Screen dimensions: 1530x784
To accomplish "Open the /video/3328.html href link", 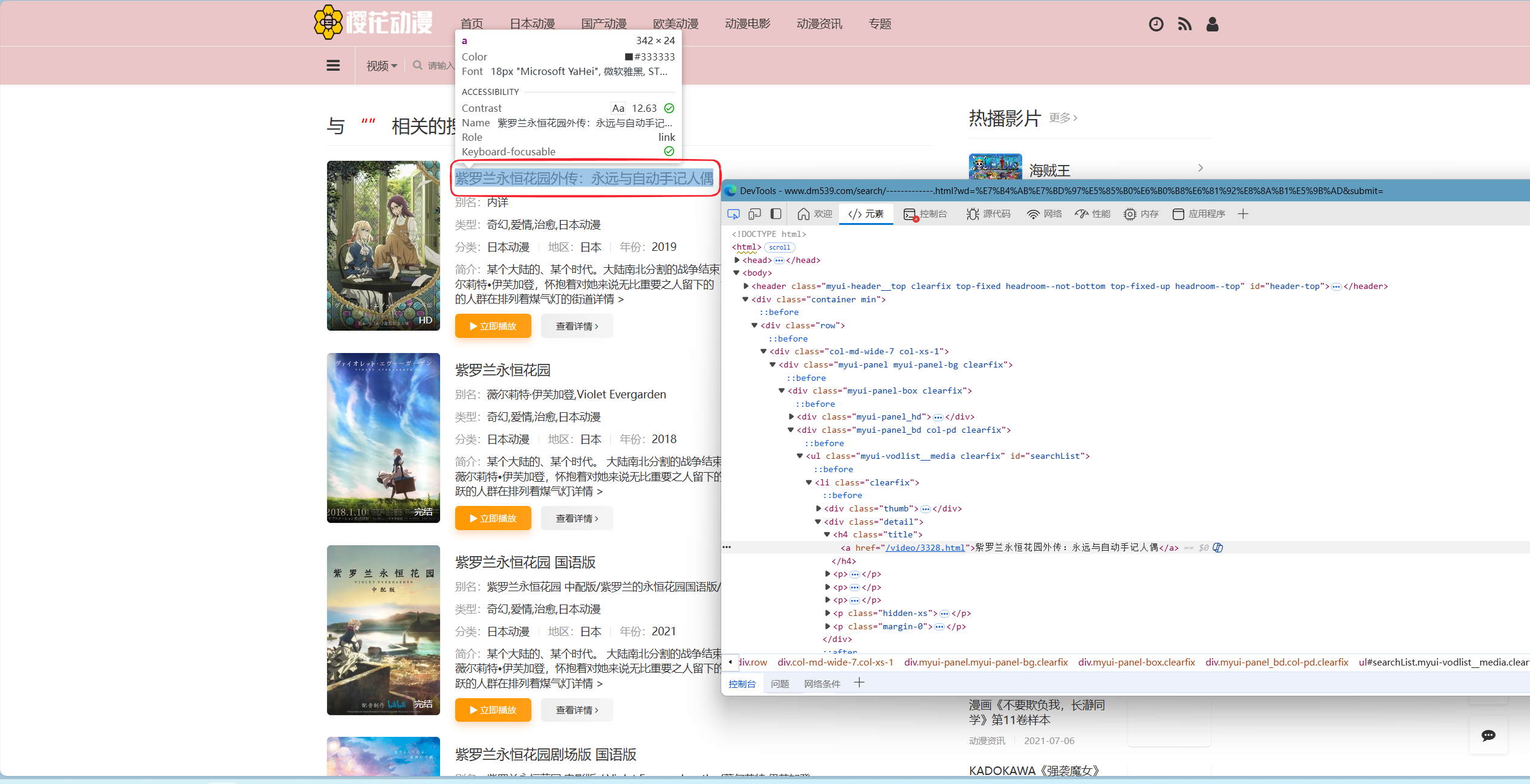I will 925,548.
